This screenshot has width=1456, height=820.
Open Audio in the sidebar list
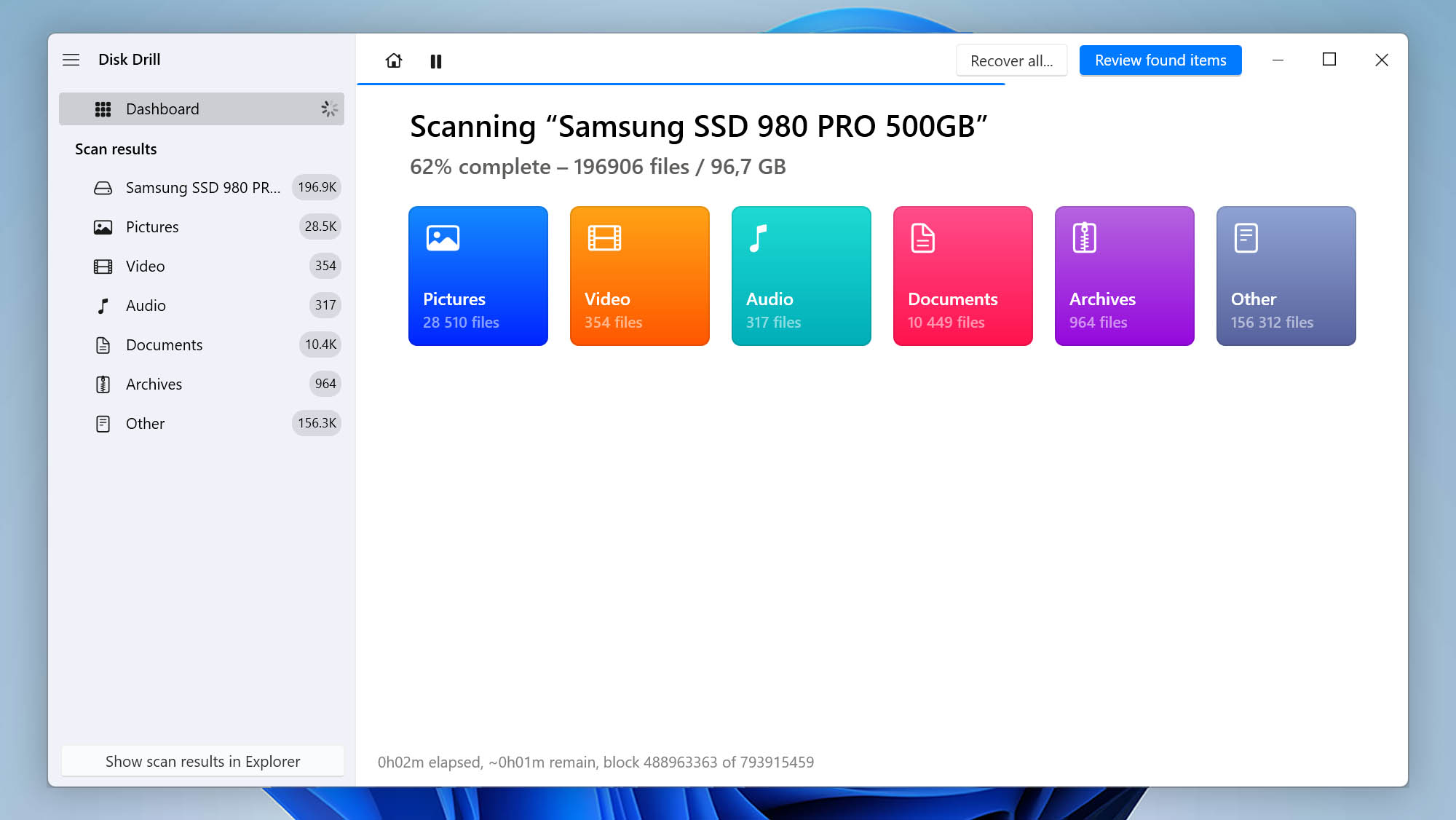[202, 306]
